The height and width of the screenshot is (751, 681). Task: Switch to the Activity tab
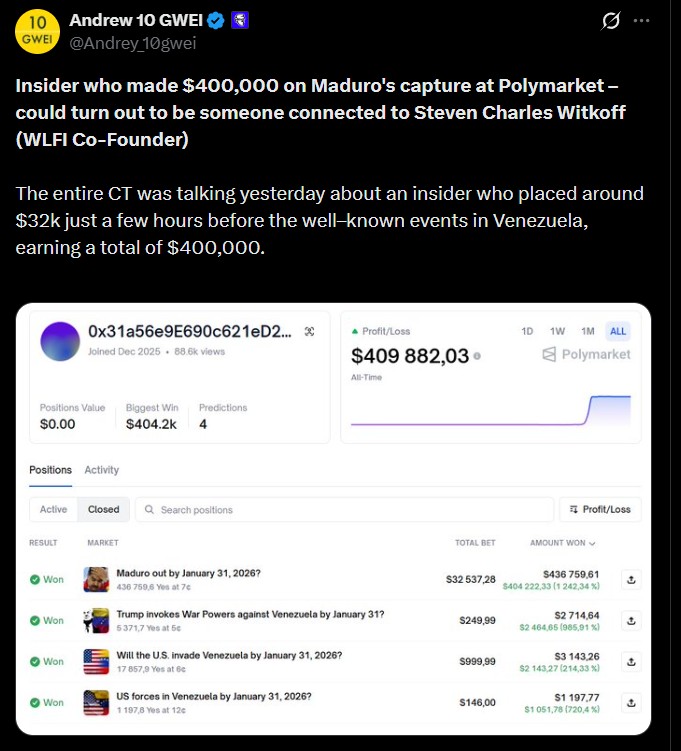pos(101,470)
